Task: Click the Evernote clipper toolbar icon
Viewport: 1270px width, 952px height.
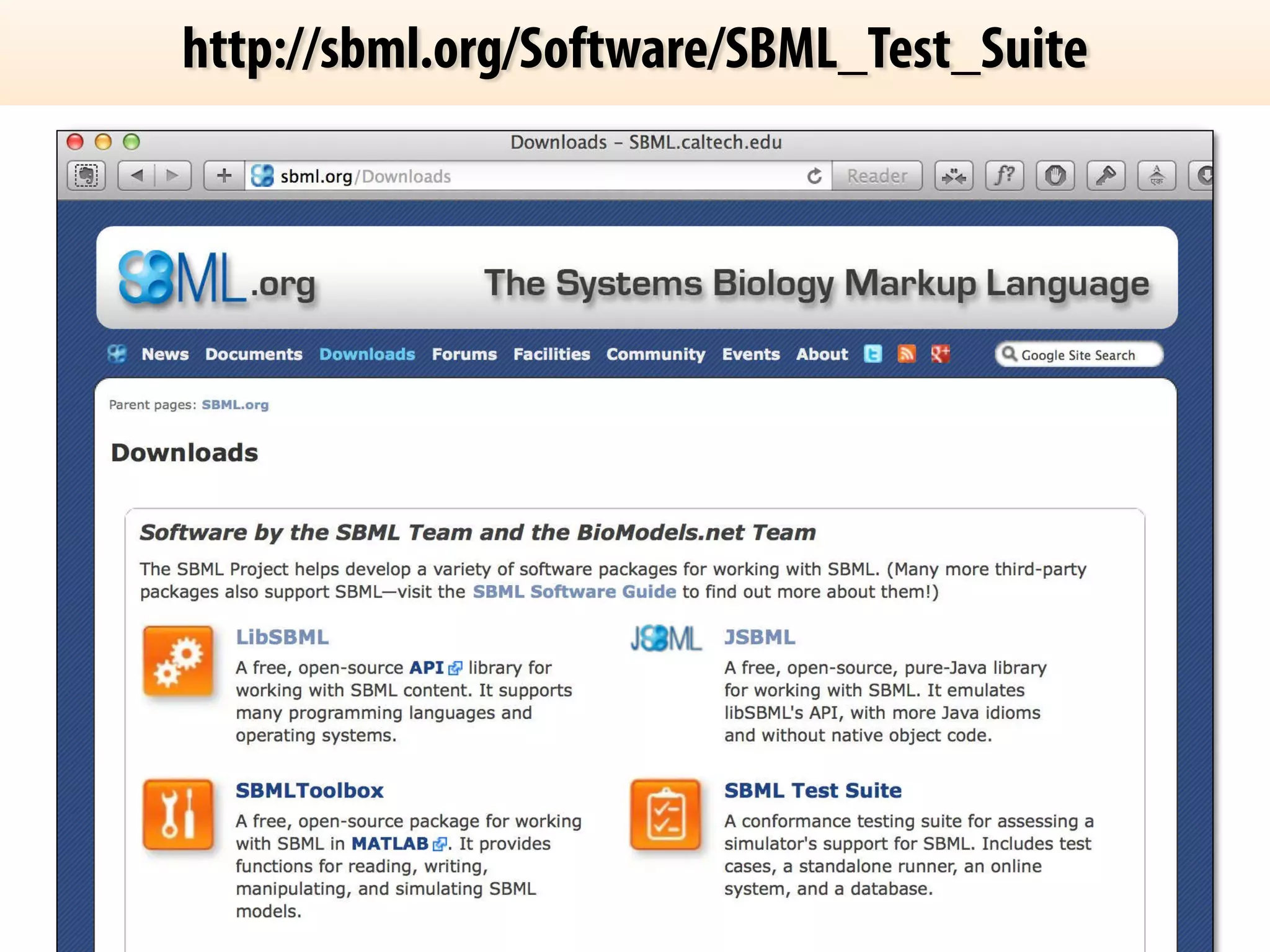Action: click(x=86, y=176)
